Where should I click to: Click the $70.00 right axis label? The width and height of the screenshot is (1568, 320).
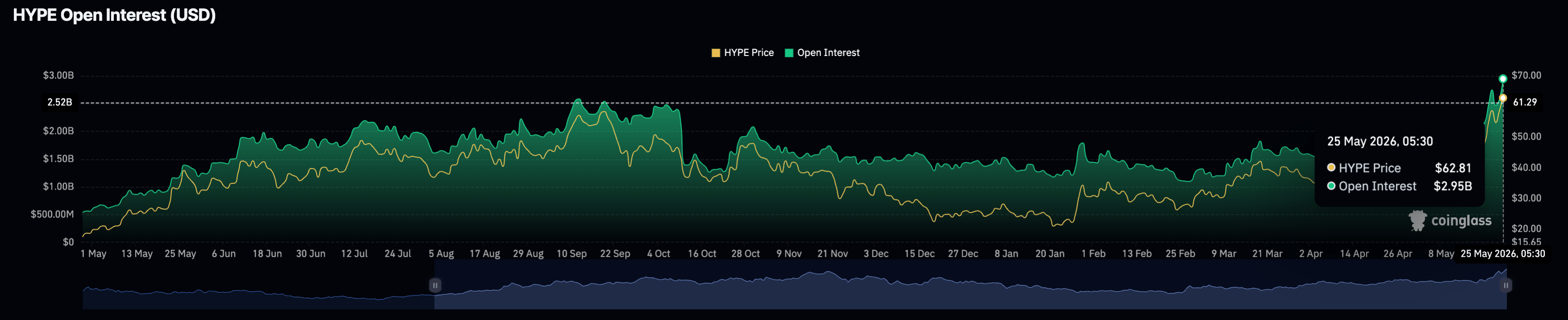pos(1527,75)
